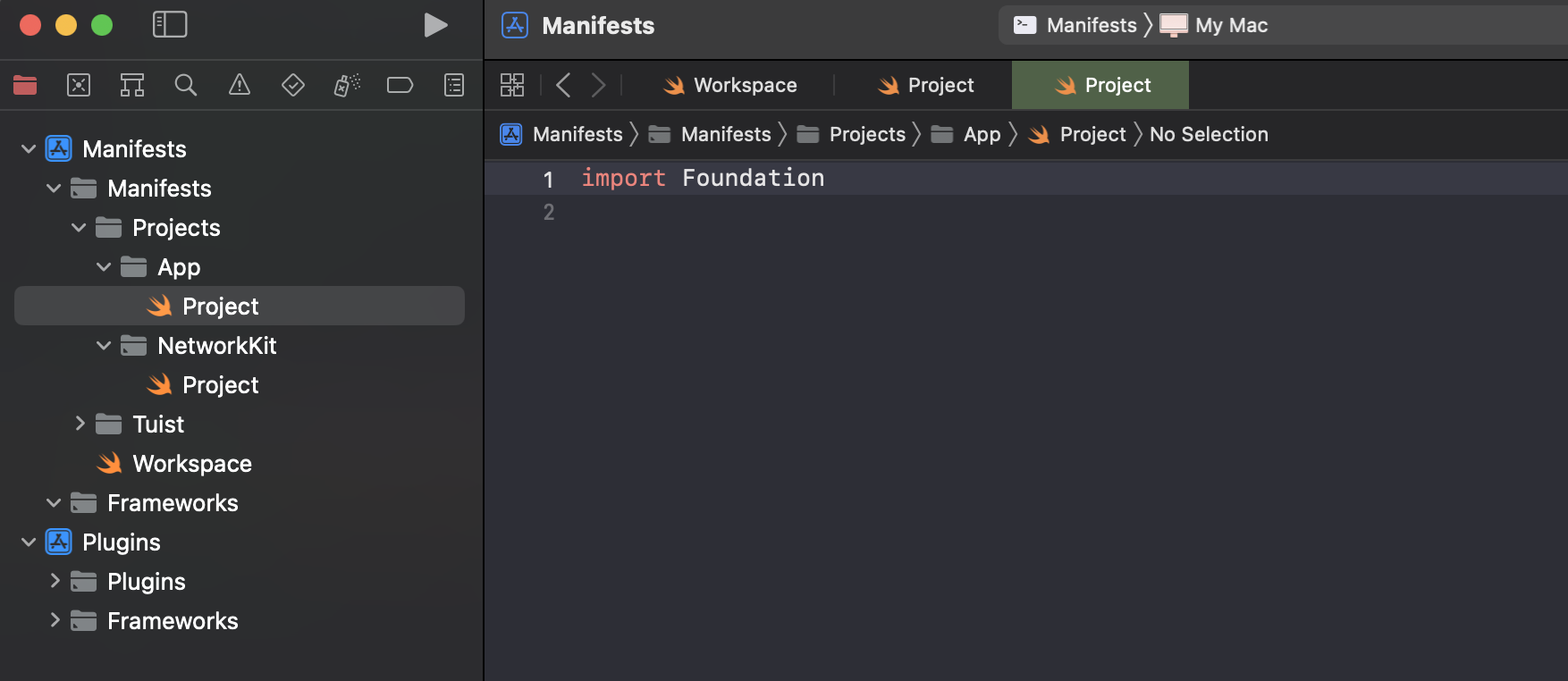Viewport: 1568px width, 681px height.
Task: Open the Test navigator diamond icon
Action: click(x=293, y=85)
